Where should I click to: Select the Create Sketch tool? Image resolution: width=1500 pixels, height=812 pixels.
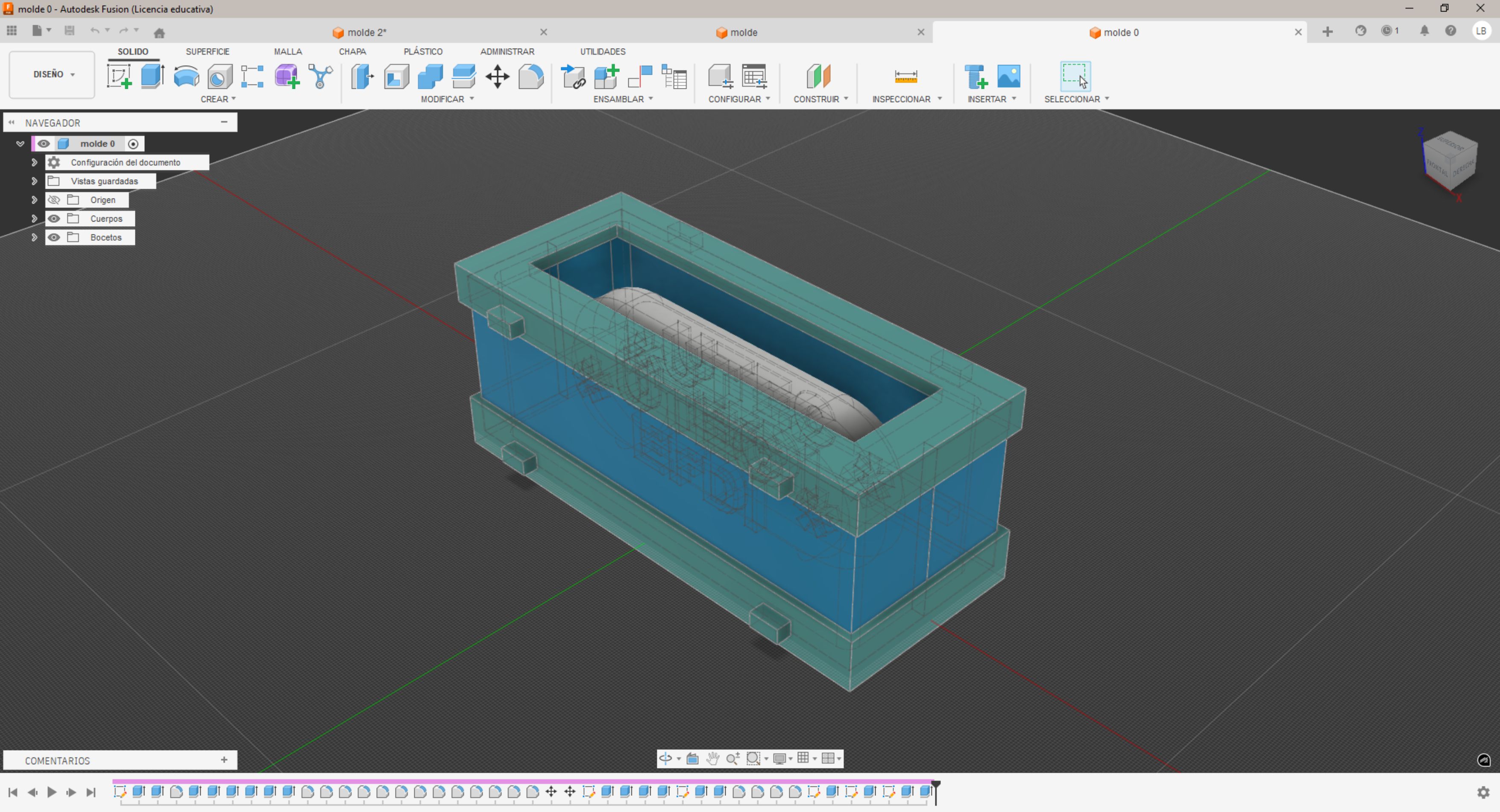tap(119, 76)
